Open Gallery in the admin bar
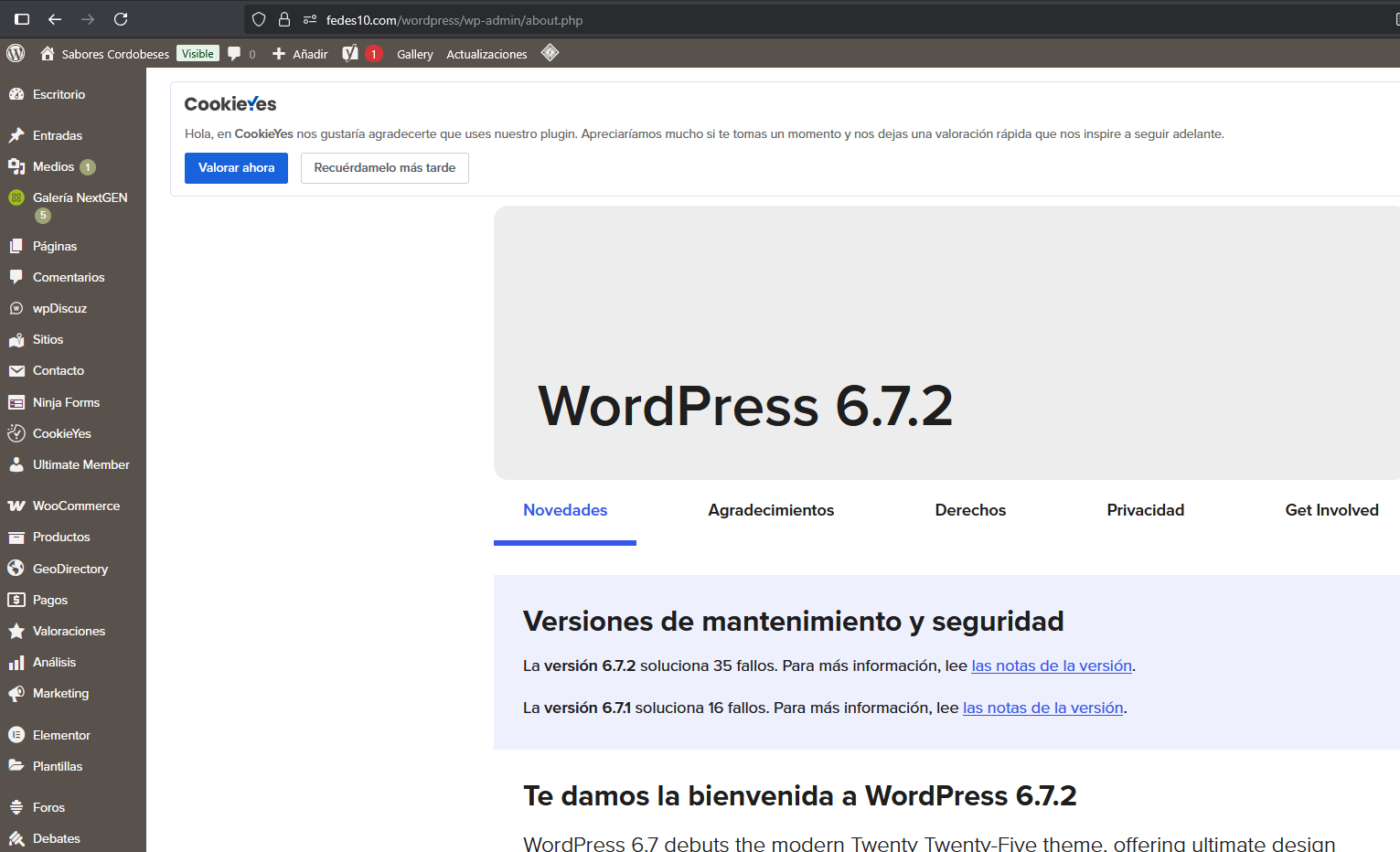The height and width of the screenshot is (852, 1400). tap(414, 54)
